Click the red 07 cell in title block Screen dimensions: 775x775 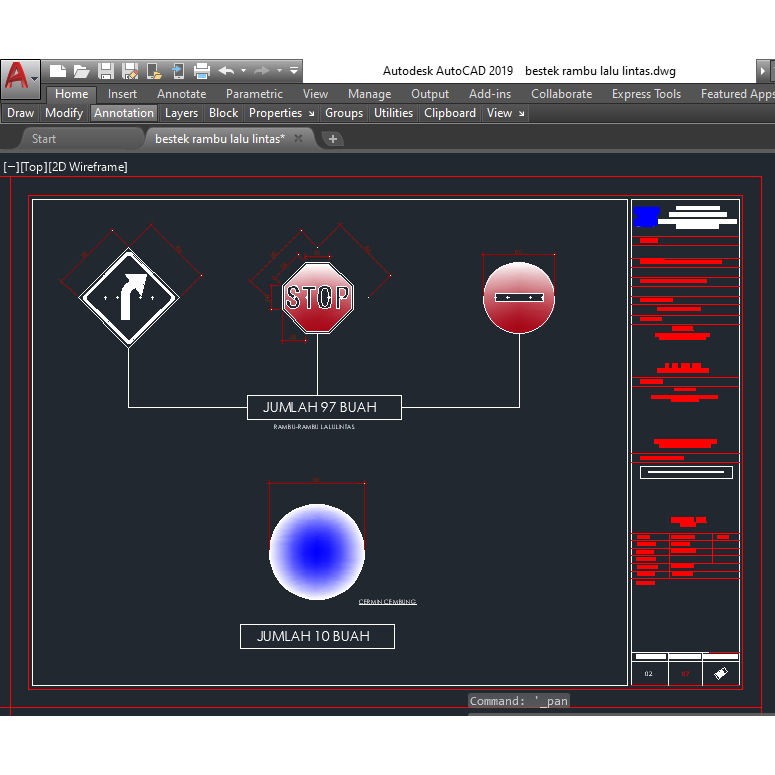[x=685, y=674]
